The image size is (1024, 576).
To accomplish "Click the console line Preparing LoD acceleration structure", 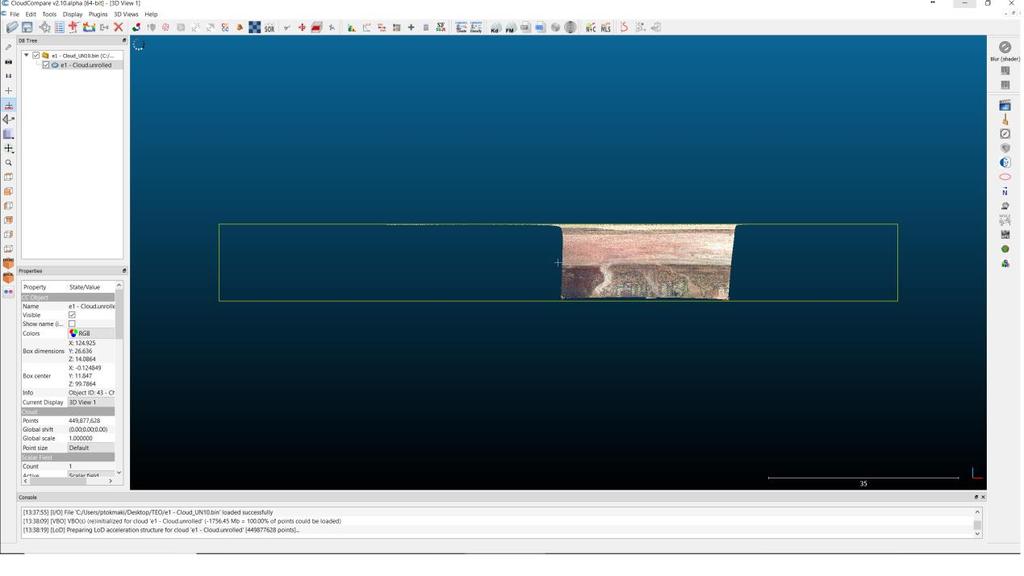I will [161, 530].
